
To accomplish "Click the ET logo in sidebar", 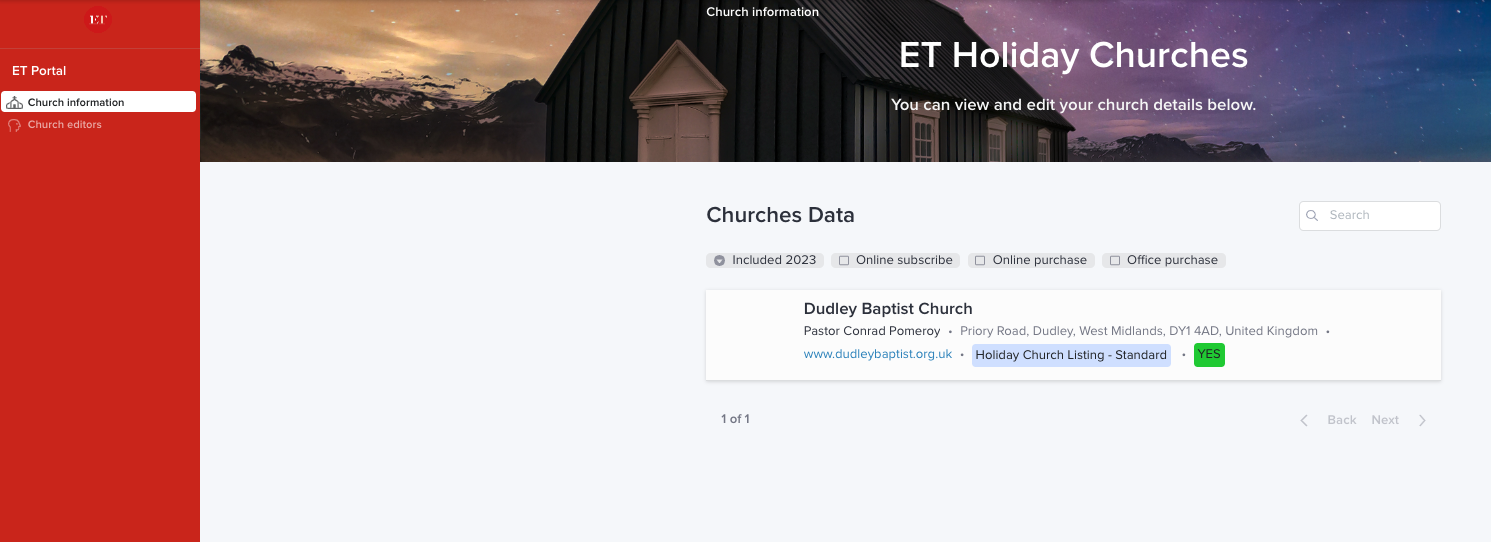I will (x=97, y=19).
